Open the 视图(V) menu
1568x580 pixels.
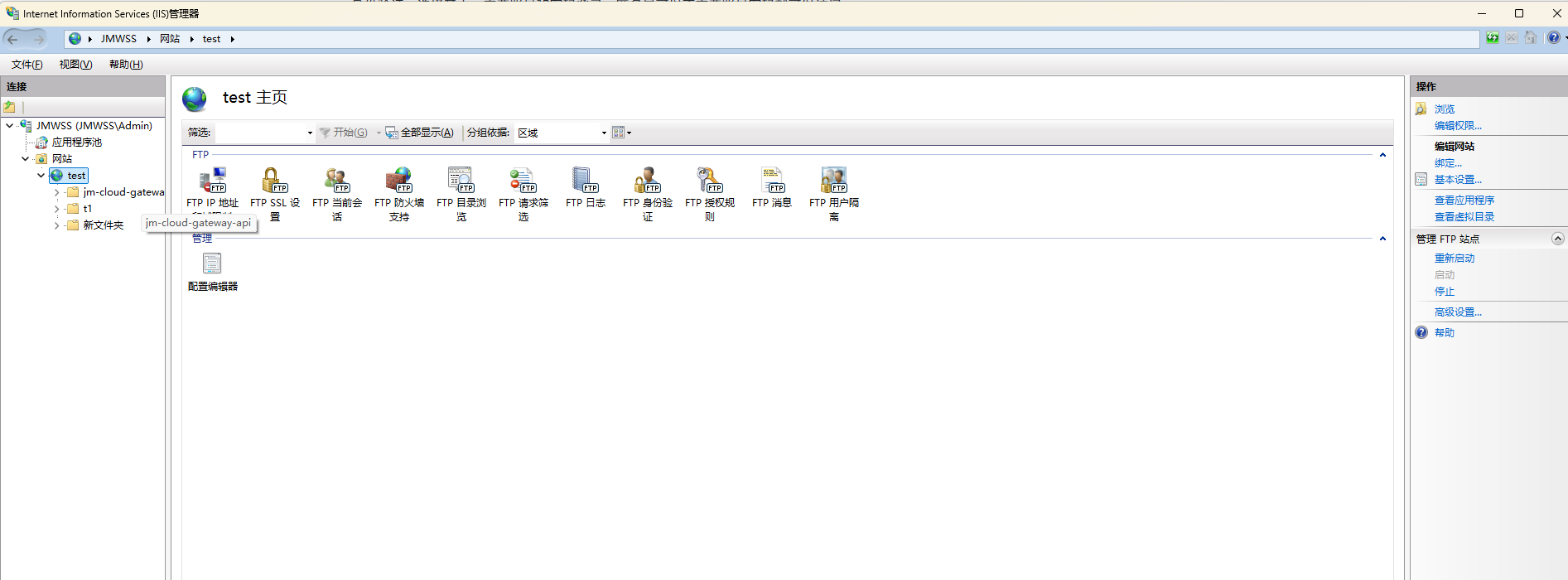(75, 65)
